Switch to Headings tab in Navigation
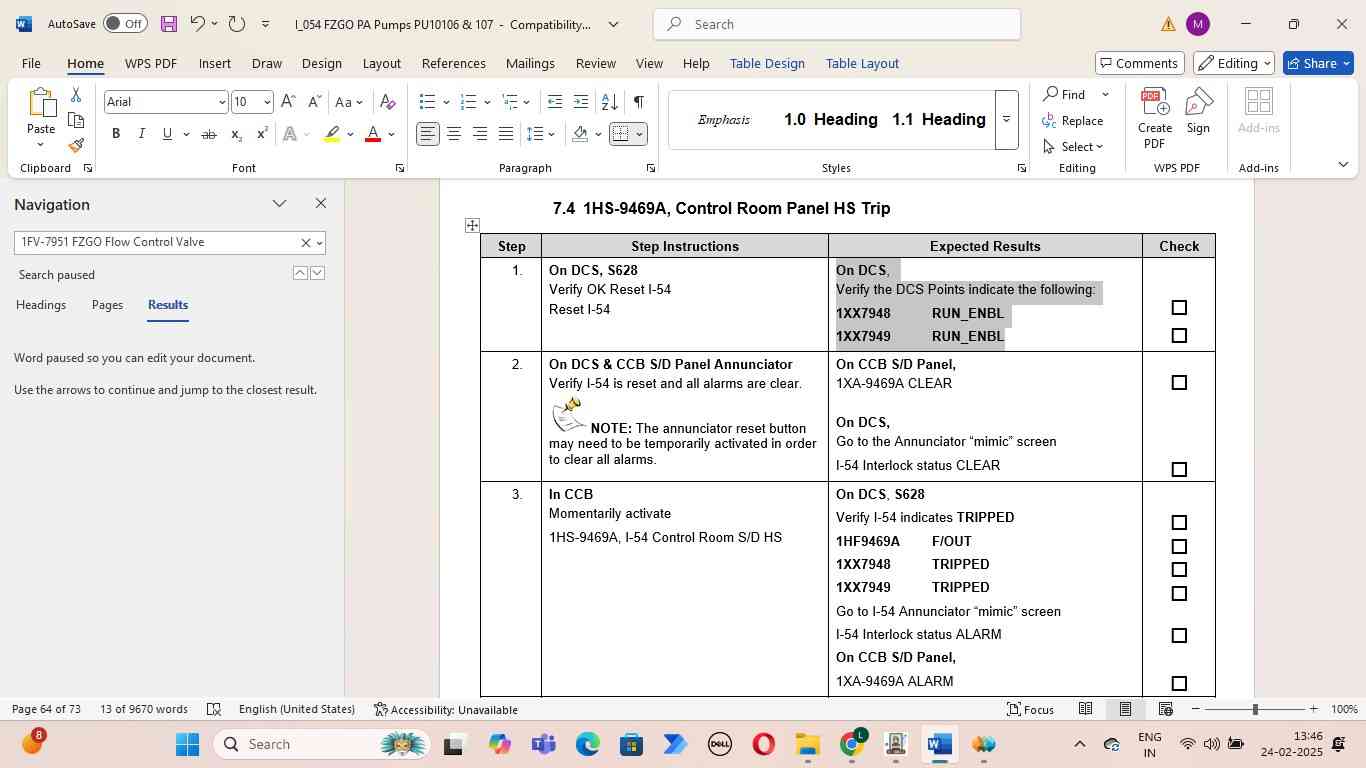1366x768 pixels. click(x=41, y=305)
